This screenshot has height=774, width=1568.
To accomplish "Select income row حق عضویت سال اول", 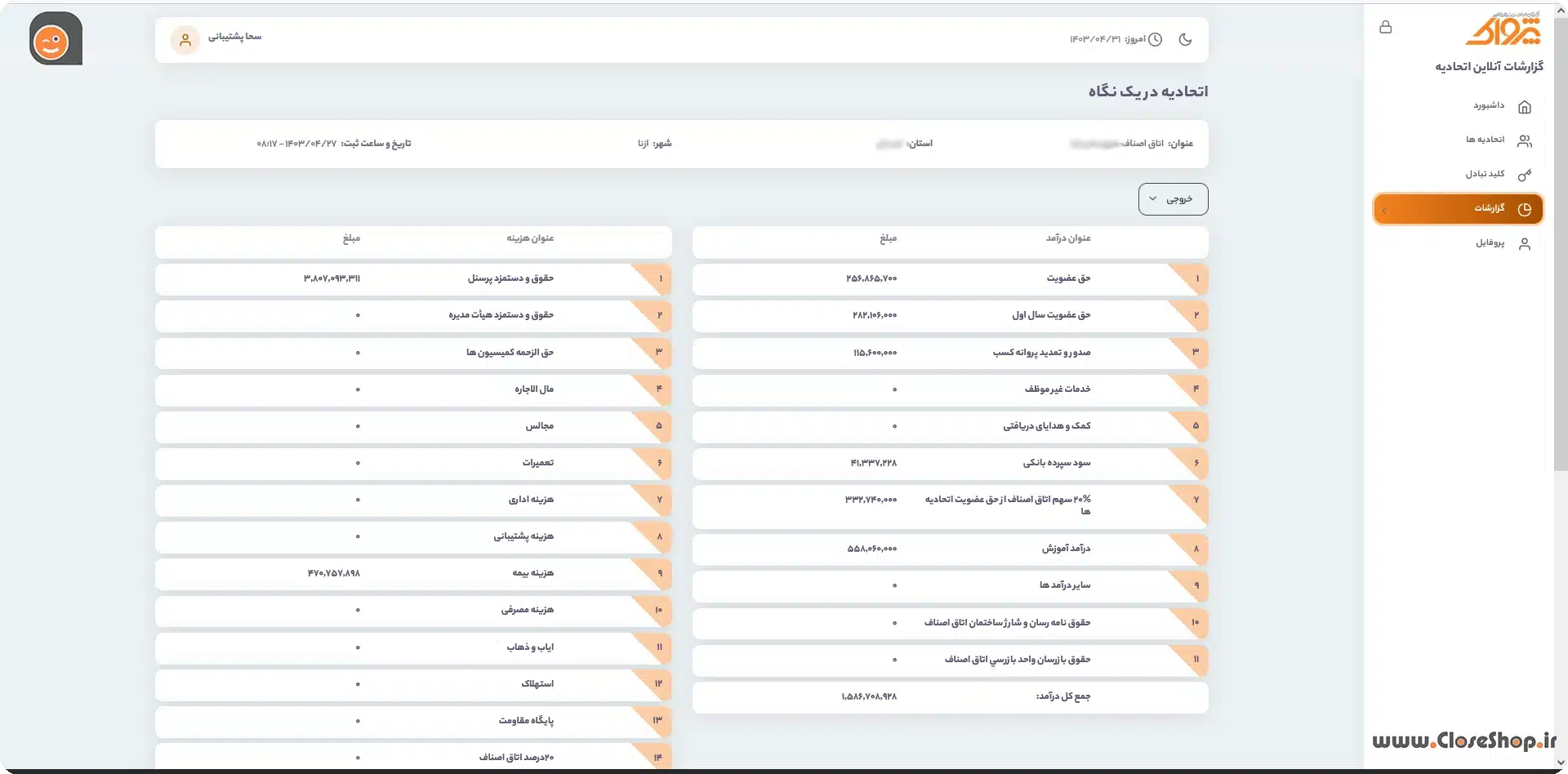I will pos(950,316).
